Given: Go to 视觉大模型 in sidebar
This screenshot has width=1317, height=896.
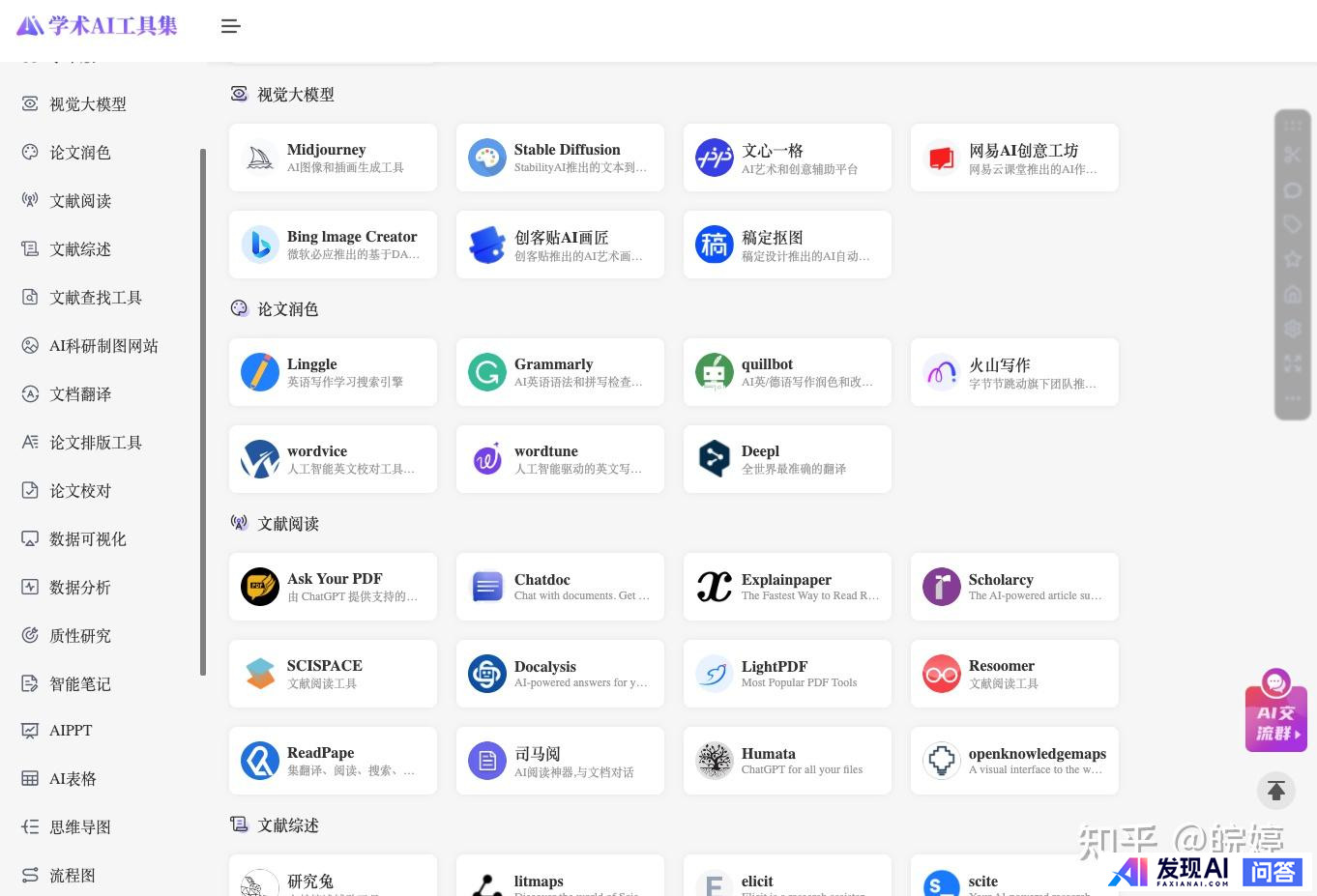Looking at the screenshot, I should tap(88, 104).
